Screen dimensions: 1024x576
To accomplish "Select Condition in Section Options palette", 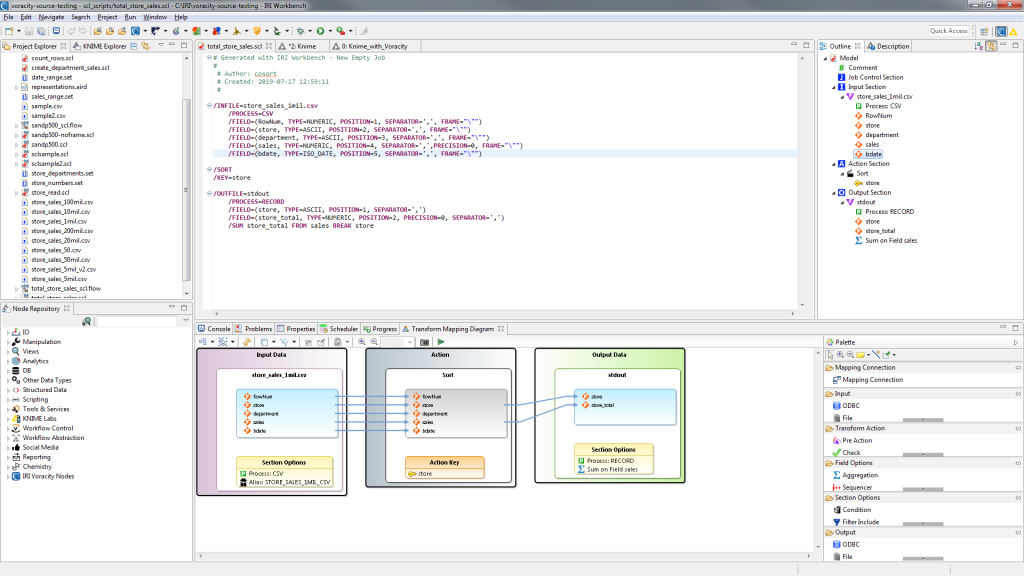I will point(852,509).
